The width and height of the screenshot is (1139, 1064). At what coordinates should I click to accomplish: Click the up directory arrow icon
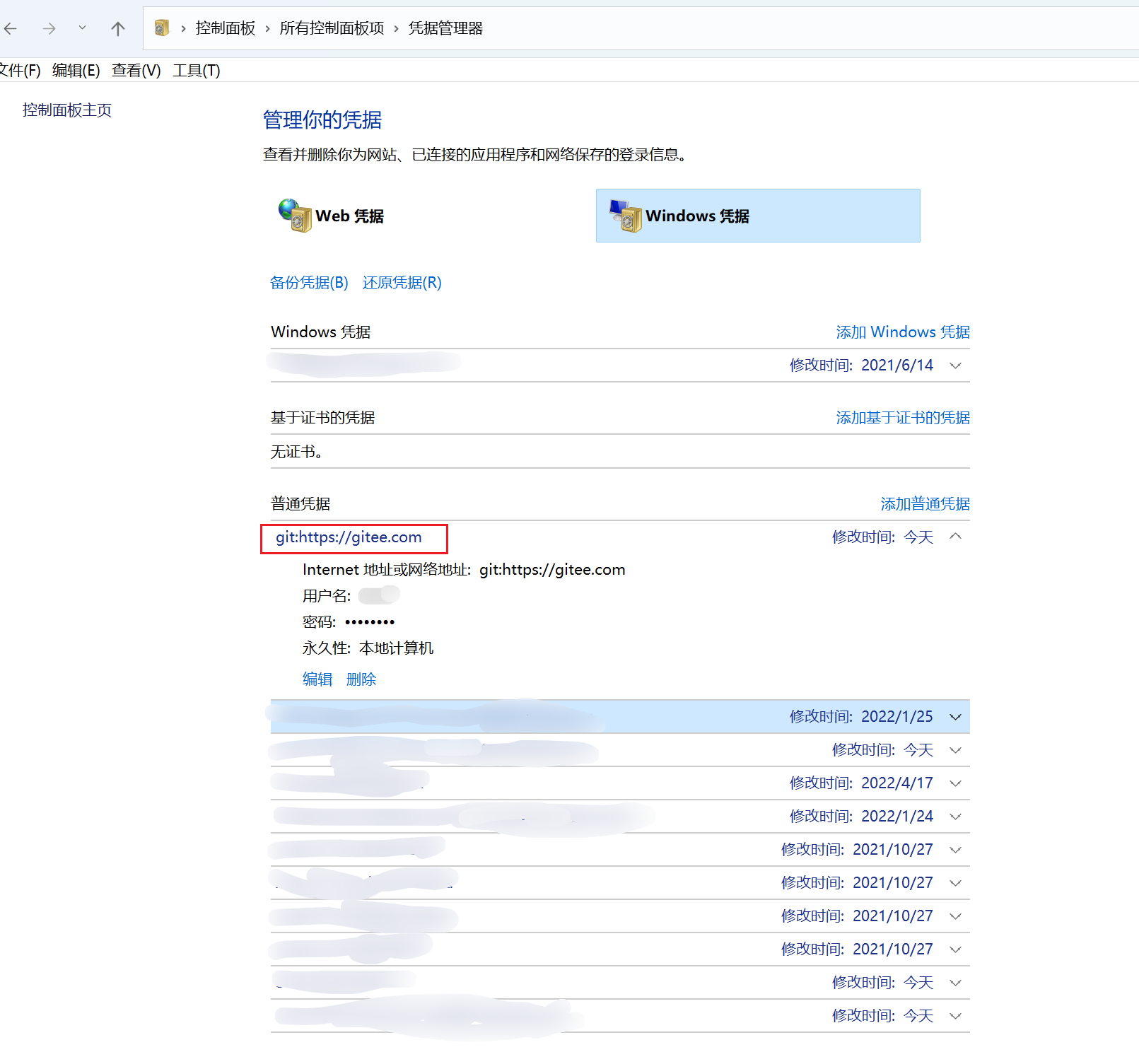(118, 28)
